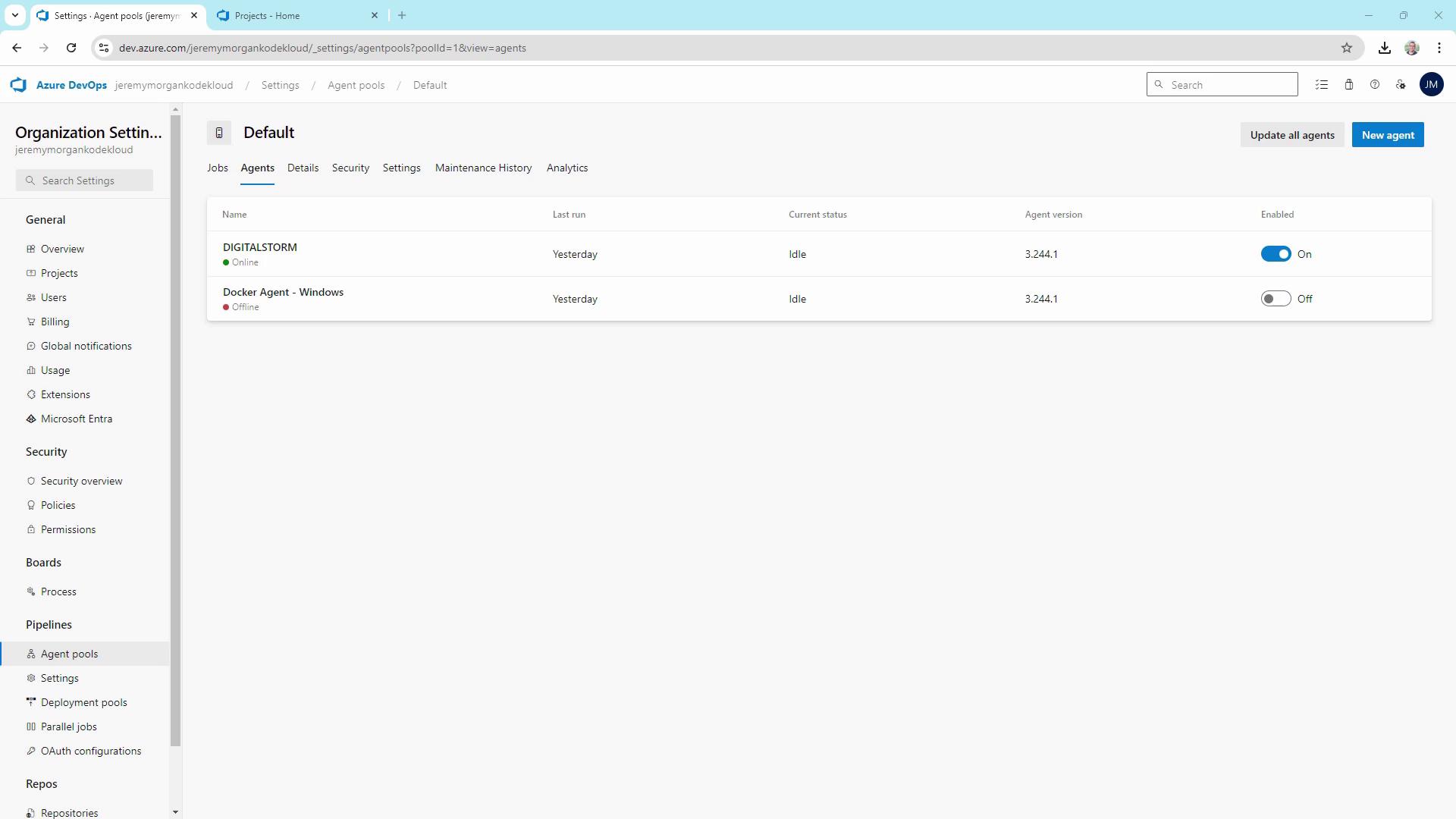This screenshot has height=819, width=1456.
Task: Click the New agent button
Action: tap(1387, 135)
